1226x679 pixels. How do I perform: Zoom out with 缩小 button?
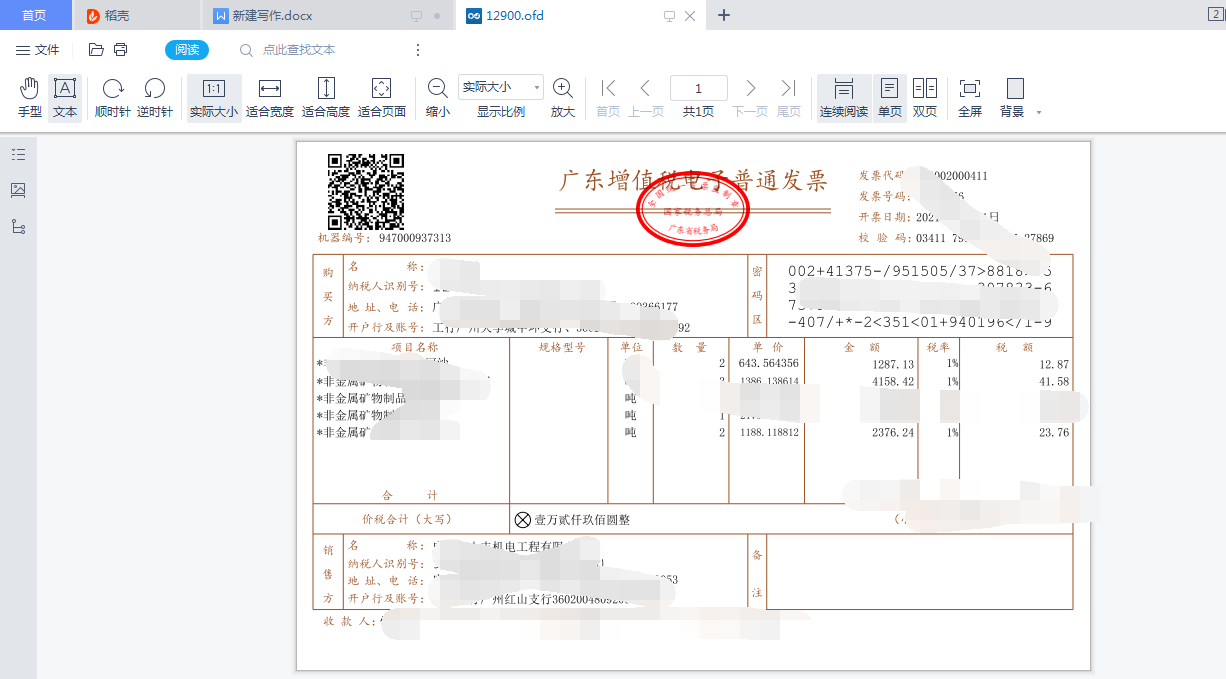438,98
